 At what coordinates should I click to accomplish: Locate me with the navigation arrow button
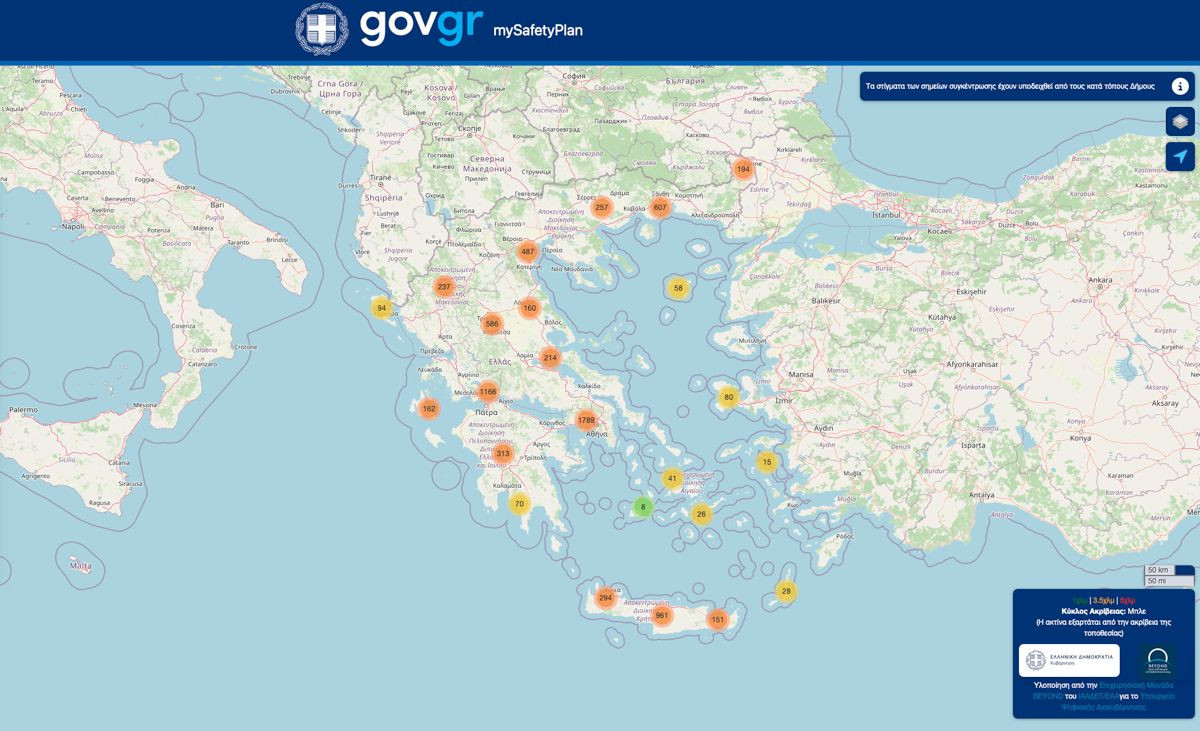pyautogui.click(x=1180, y=157)
